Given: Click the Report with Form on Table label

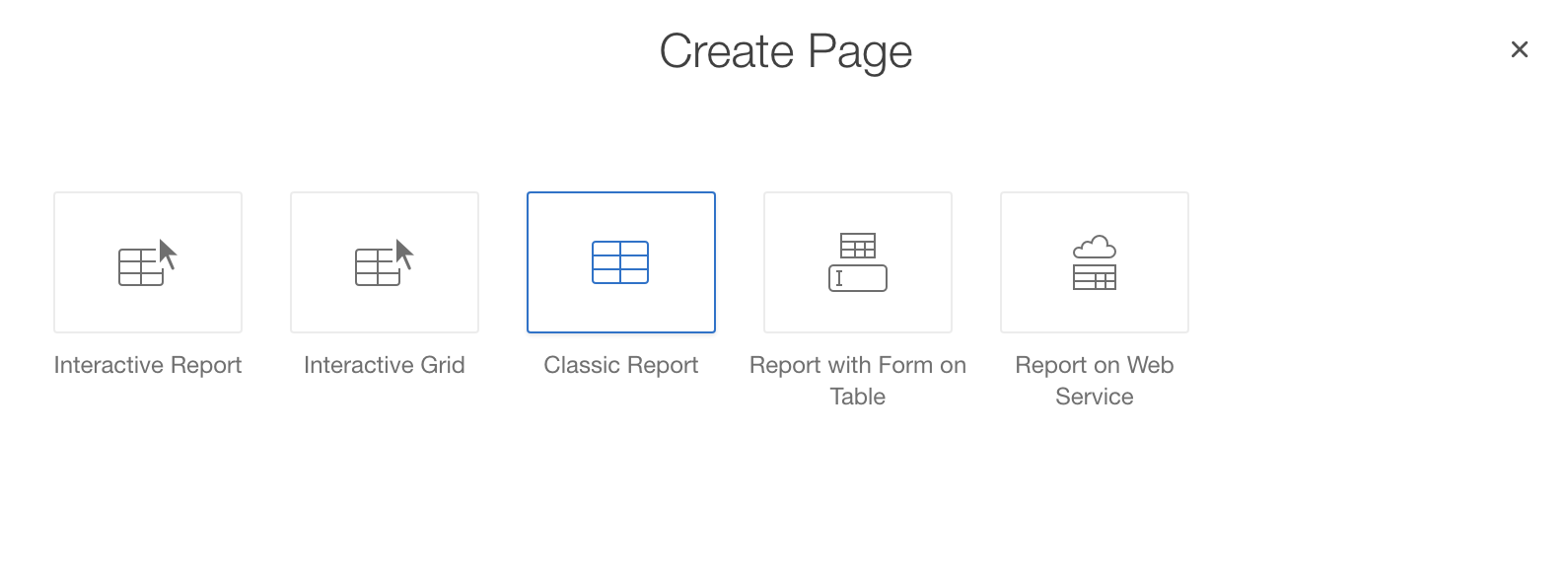Looking at the screenshot, I should (858, 381).
